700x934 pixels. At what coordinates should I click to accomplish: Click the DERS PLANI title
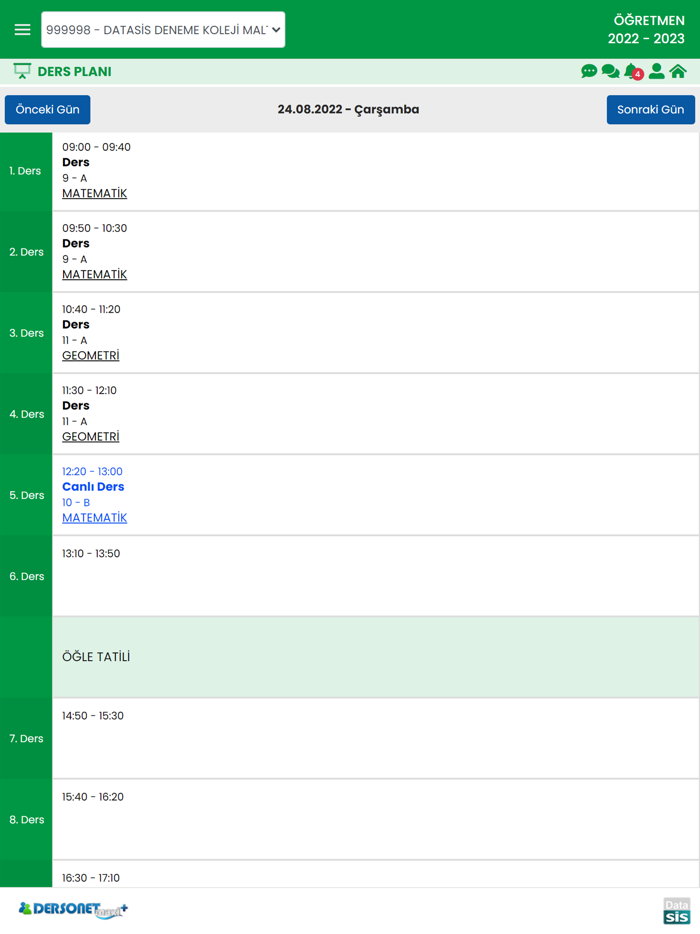[74, 71]
